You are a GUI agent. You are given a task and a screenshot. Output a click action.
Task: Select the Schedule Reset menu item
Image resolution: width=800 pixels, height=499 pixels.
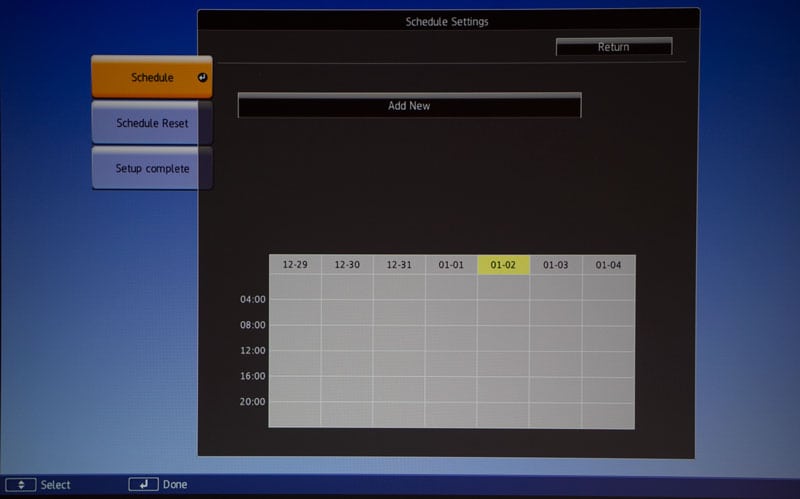click(x=151, y=123)
